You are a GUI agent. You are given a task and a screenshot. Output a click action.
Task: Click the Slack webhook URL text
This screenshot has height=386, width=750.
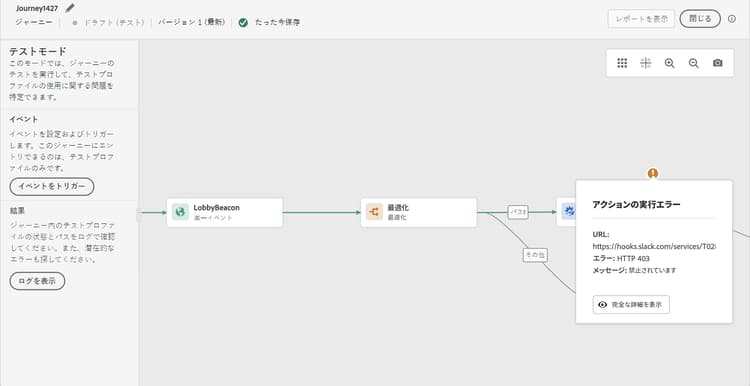654,246
